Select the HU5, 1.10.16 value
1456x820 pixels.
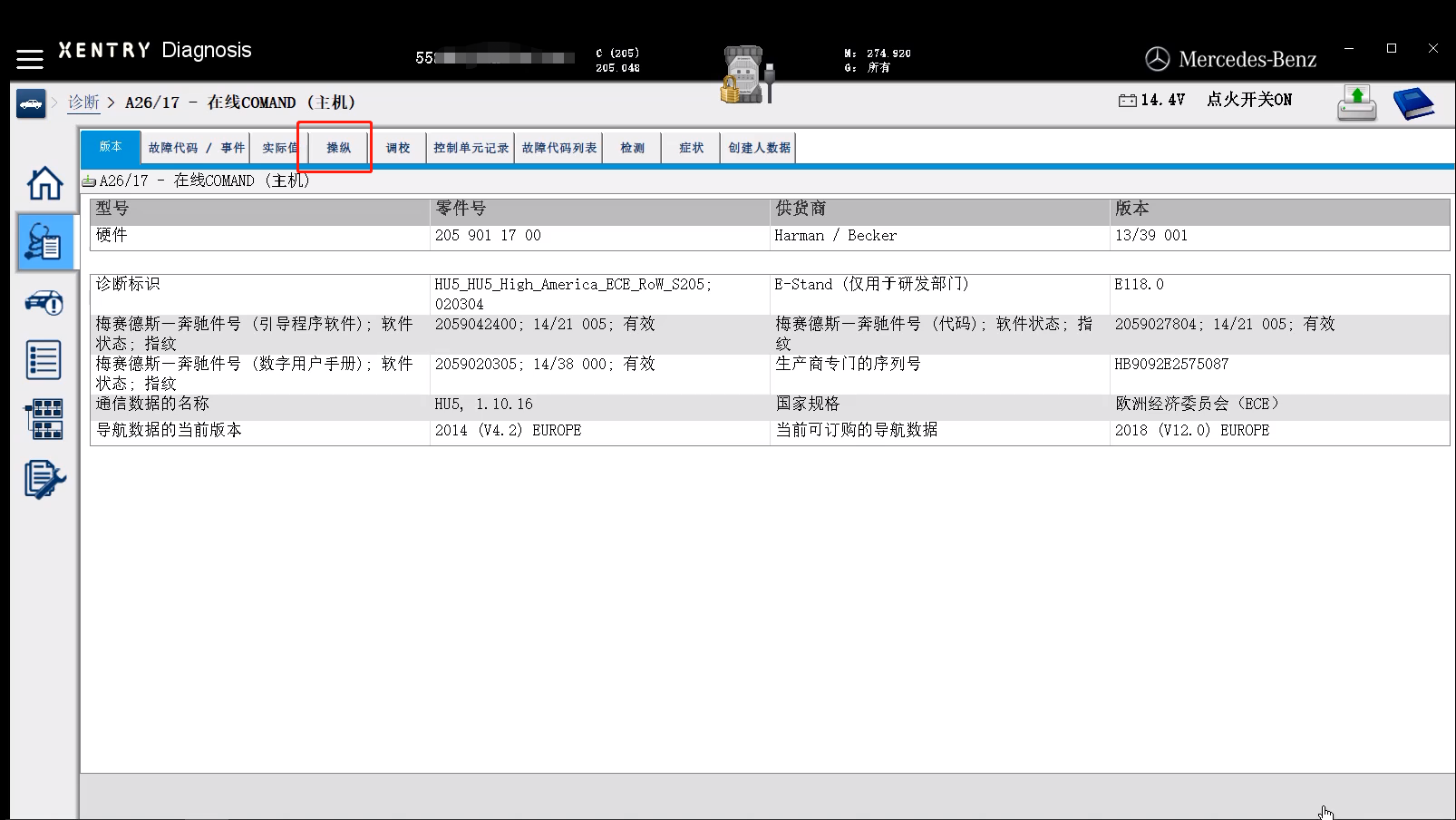click(x=484, y=405)
